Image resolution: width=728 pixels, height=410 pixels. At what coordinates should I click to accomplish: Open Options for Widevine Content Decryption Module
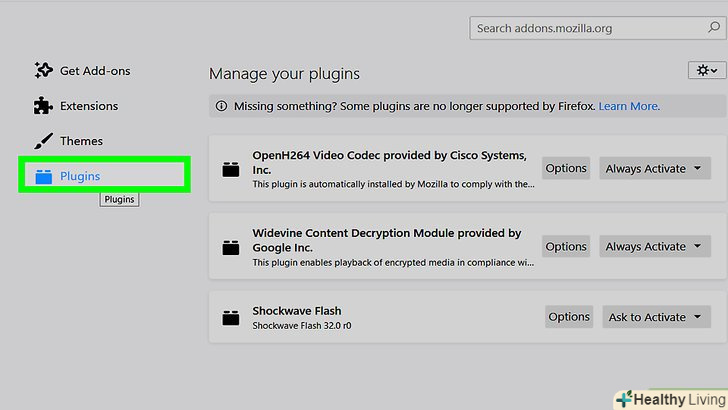[566, 247]
